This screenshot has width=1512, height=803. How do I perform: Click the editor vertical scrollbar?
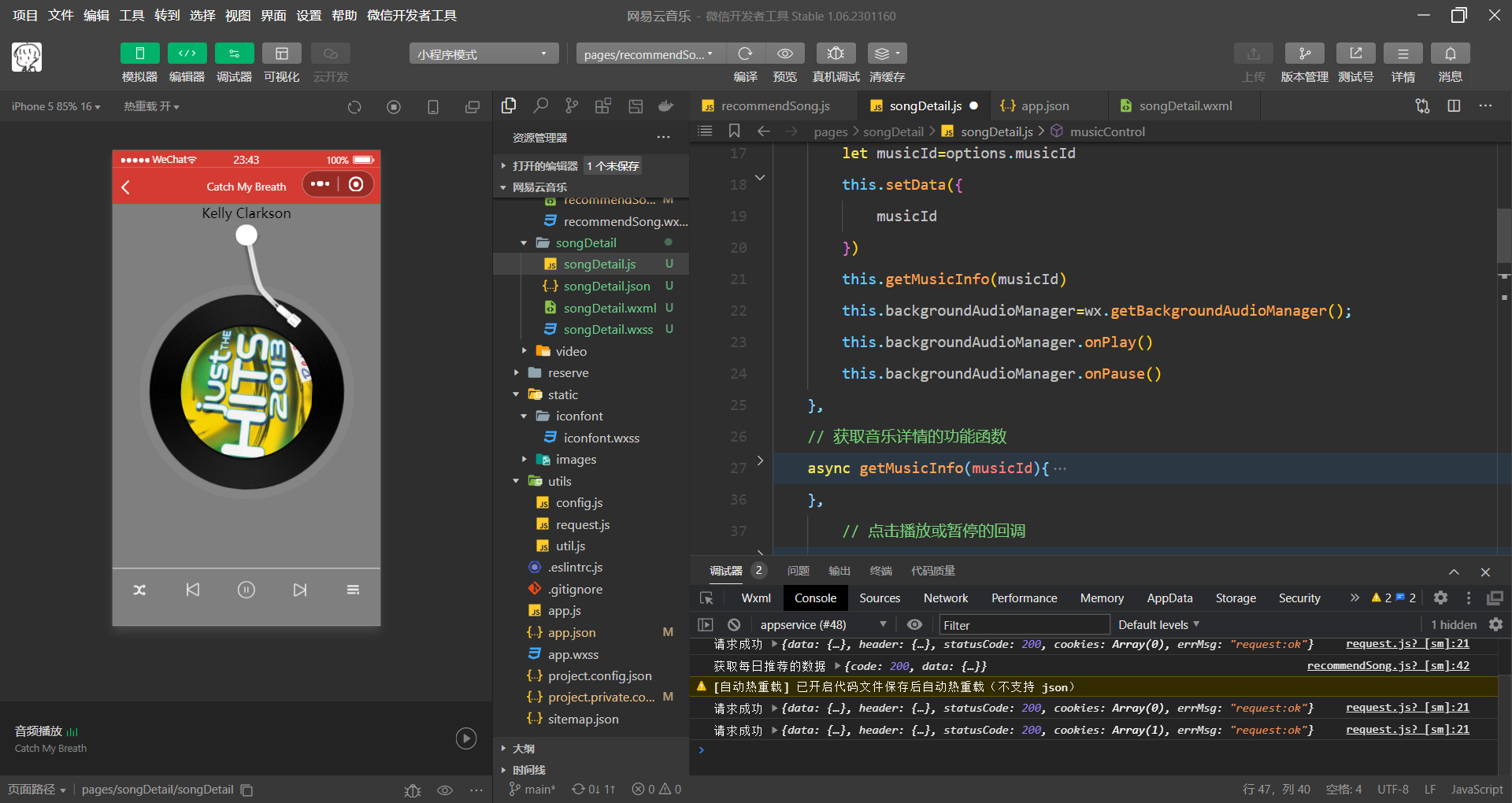1503,236
